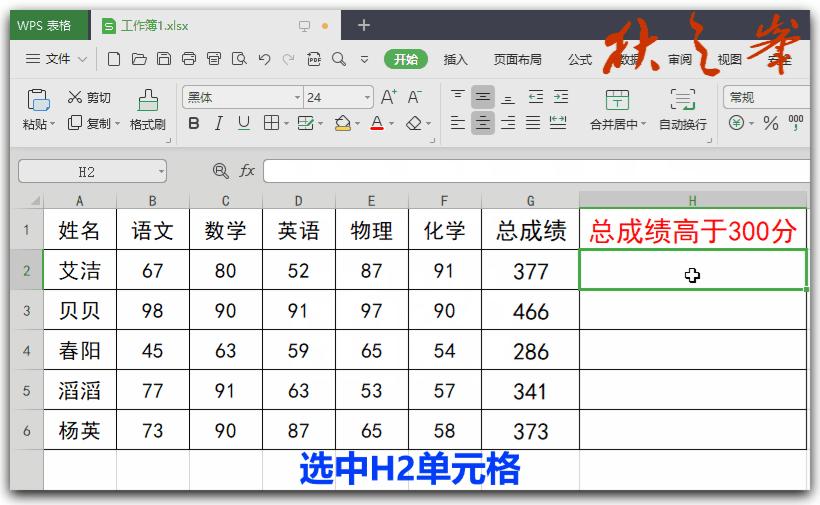The height and width of the screenshot is (505, 820).
Task: Click the currency format yen icon
Action: point(736,123)
